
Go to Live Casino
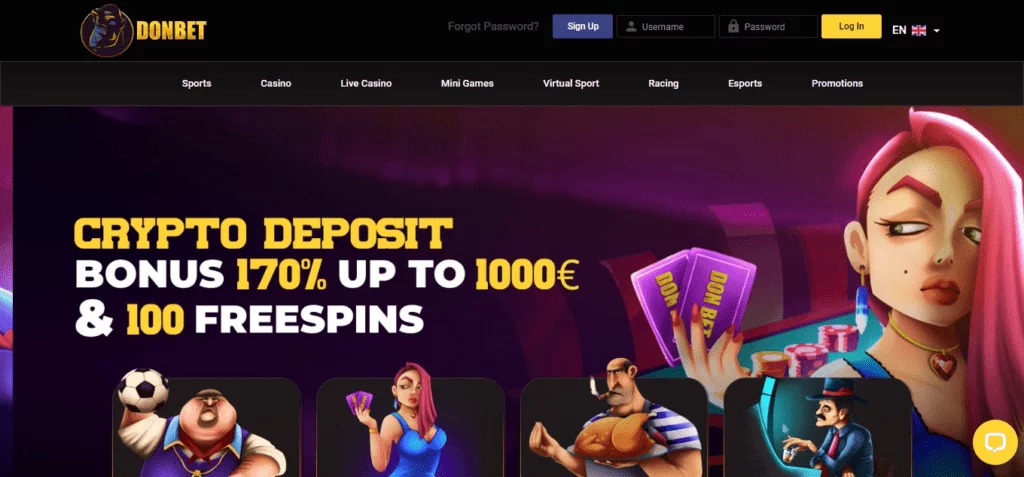point(366,83)
